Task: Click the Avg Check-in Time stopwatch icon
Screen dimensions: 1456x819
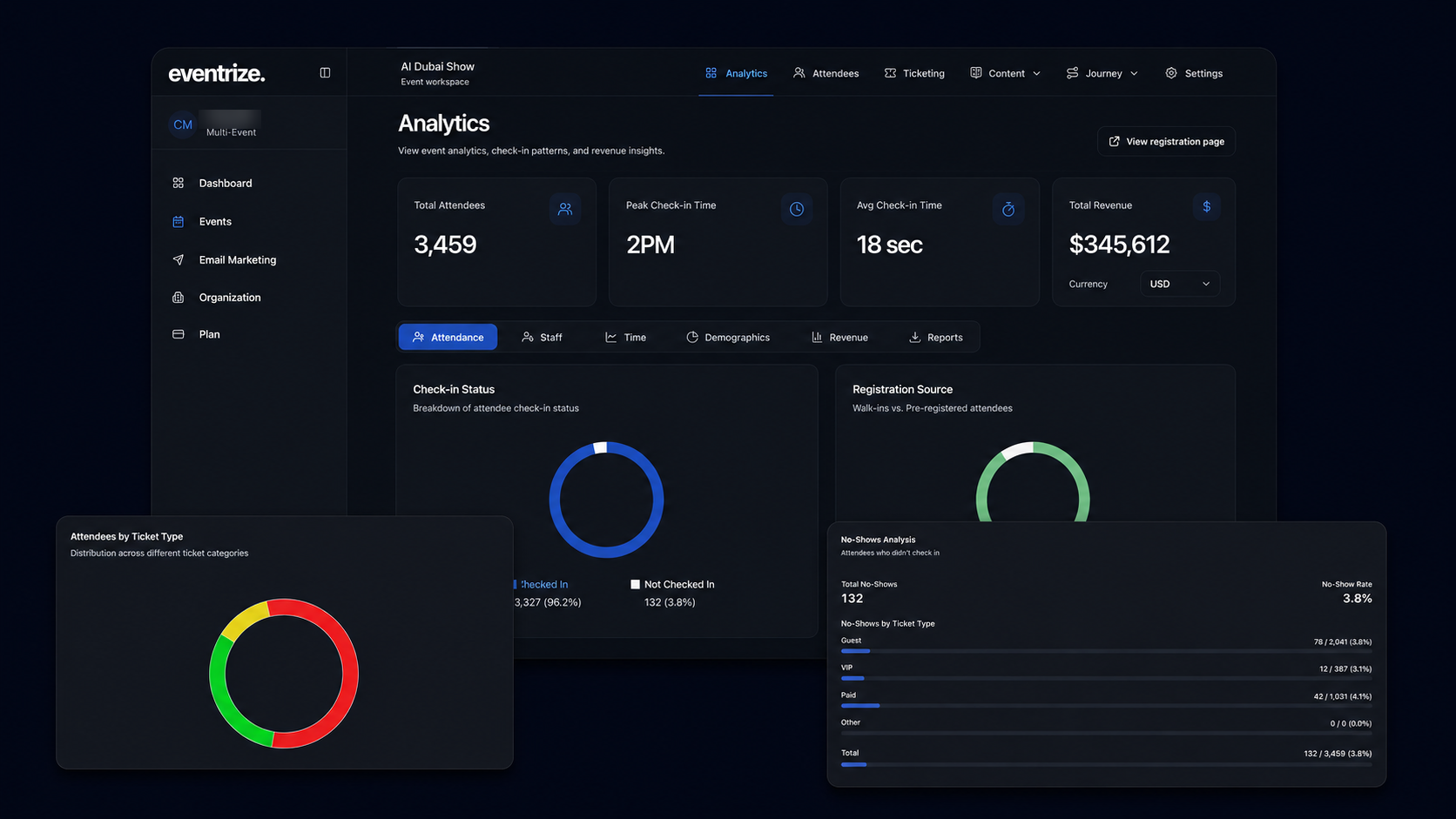Action: 1008,209
